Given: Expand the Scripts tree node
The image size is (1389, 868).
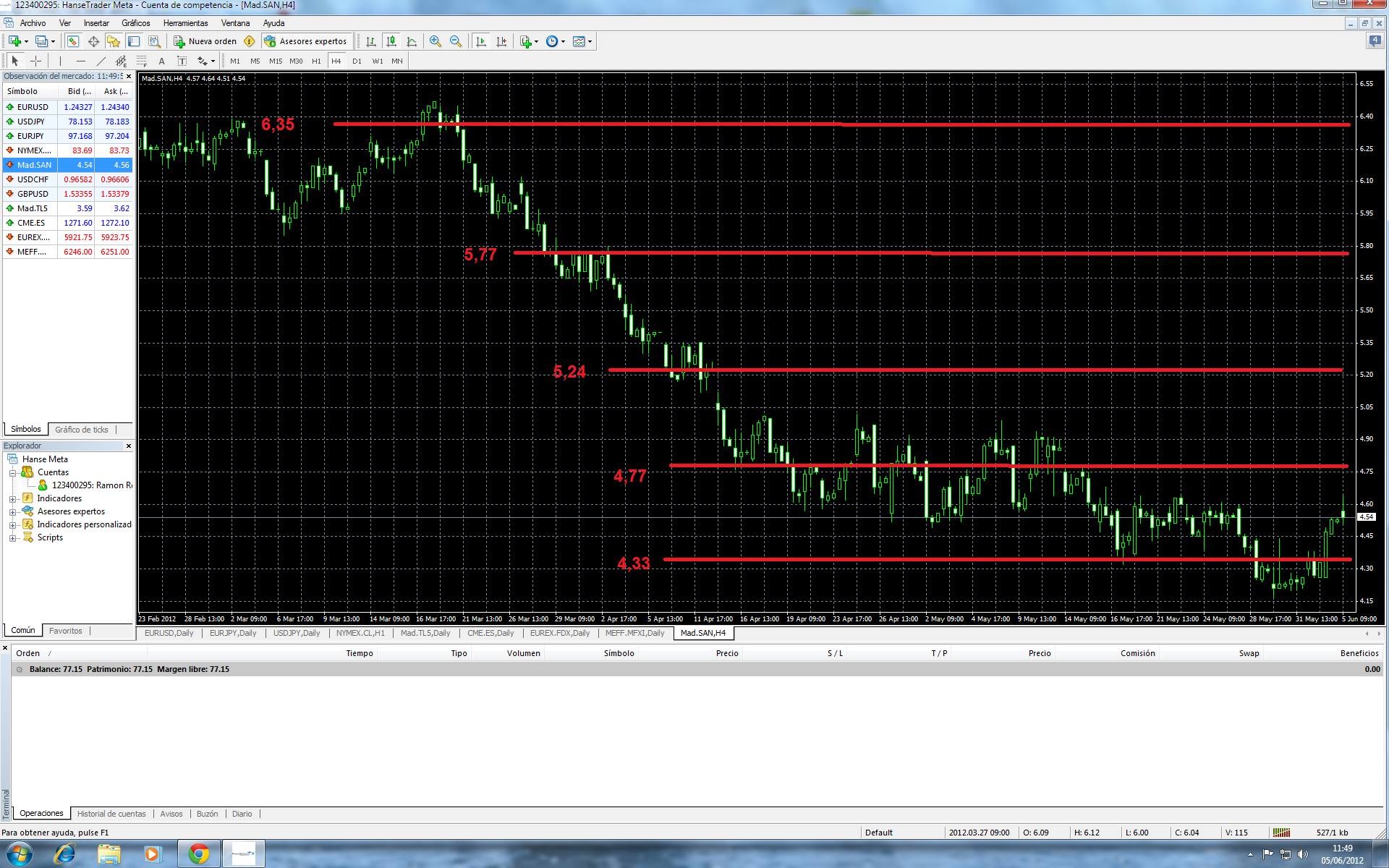Looking at the screenshot, I should click(12, 538).
